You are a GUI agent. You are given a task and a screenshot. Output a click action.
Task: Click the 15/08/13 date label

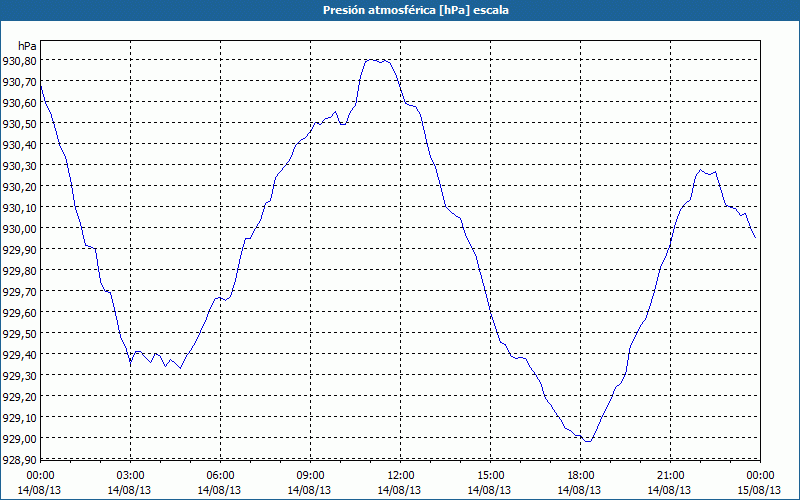759,490
